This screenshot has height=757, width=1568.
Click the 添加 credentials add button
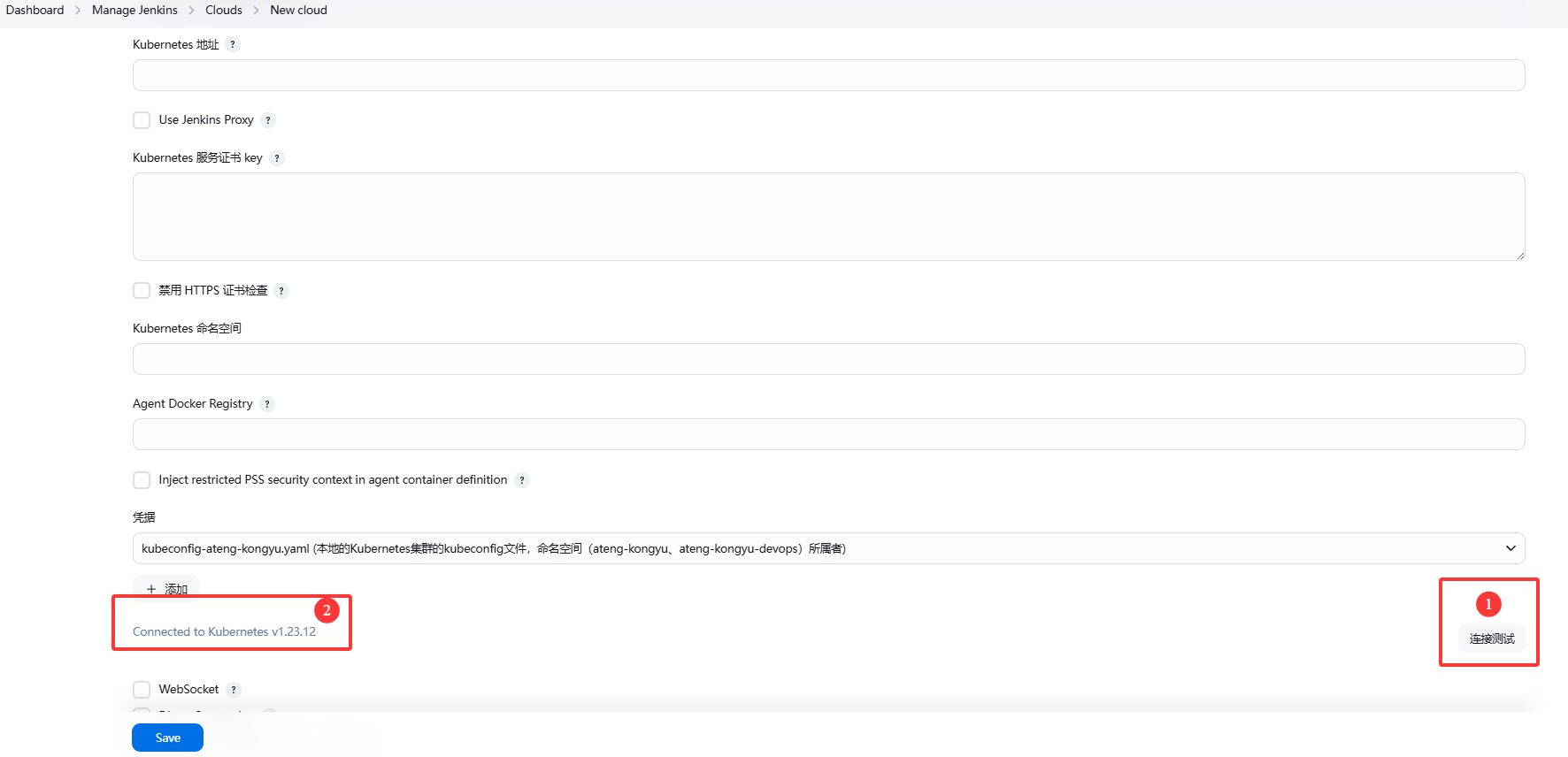166,588
